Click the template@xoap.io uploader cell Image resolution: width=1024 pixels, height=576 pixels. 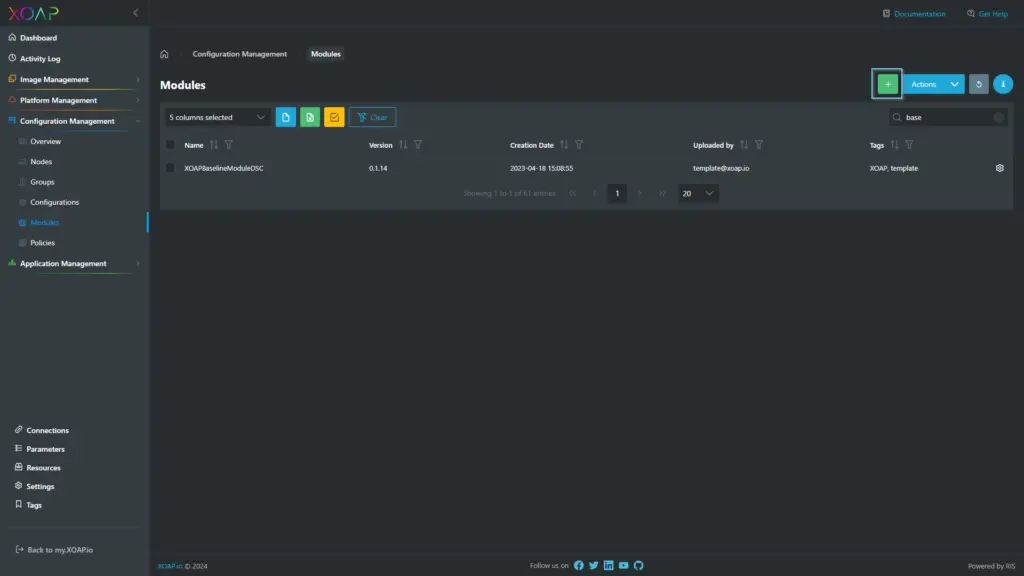(x=720, y=168)
